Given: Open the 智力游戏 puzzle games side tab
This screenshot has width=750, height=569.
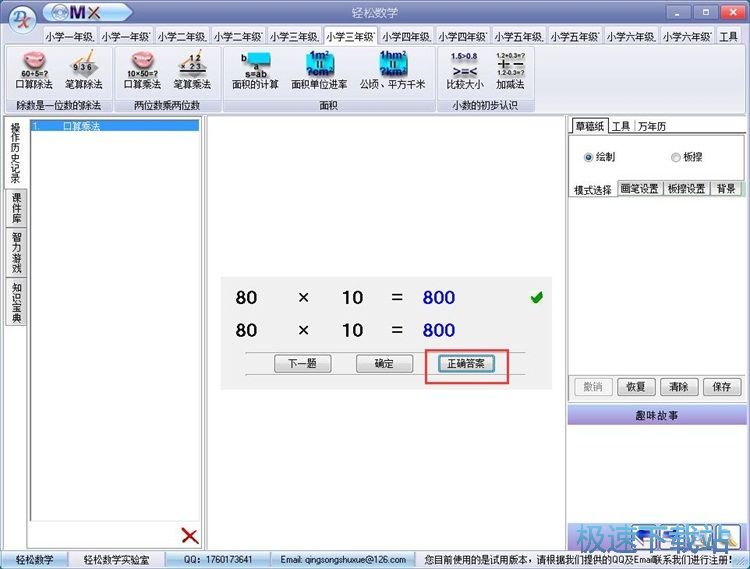Looking at the screenshot, I should pyautogui.click(x=17, y=254).
